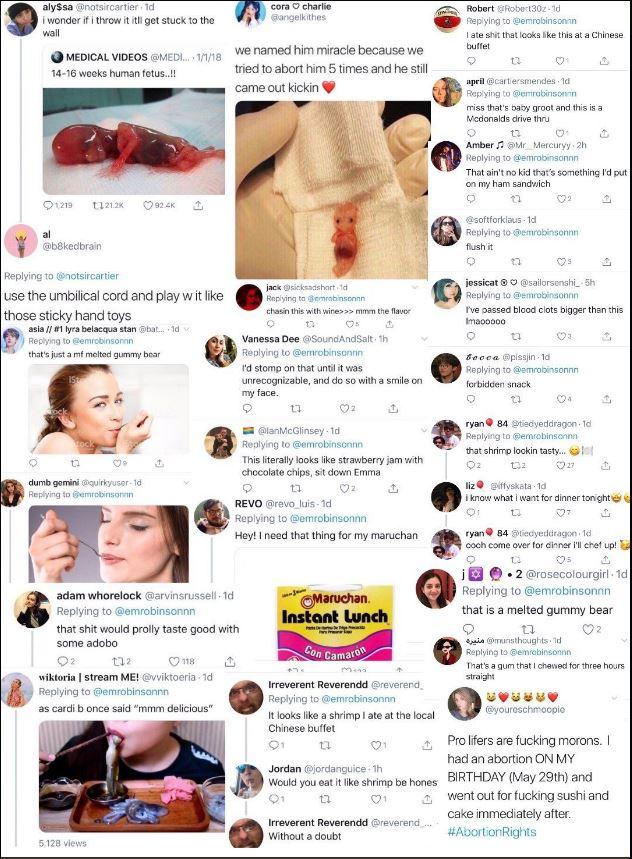Open @emrobinsonnn link in REVO's reply
The width and height of the screenshot is (632, 859).
pyautogui.click(x=328, y=518)
